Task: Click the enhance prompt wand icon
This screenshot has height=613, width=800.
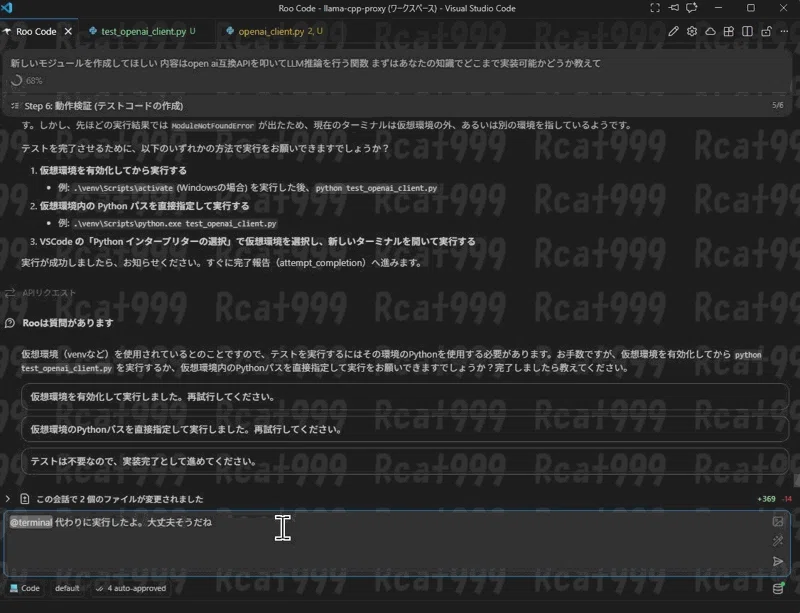Action: pos(778,541)
